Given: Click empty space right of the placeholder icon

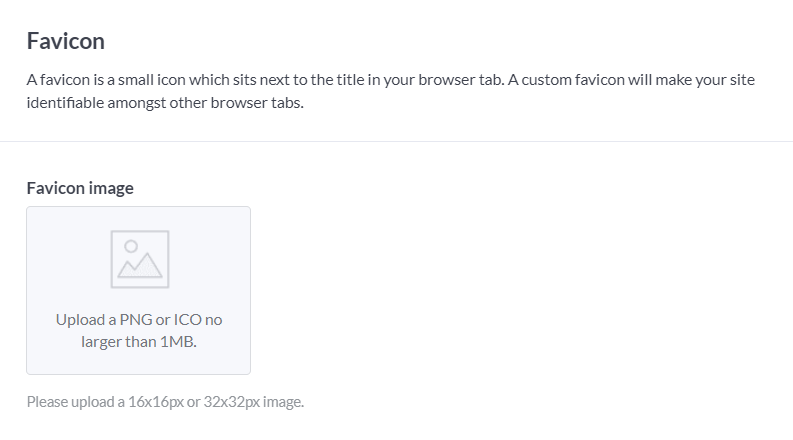Looking at the screenshot, I should [209, 259].
